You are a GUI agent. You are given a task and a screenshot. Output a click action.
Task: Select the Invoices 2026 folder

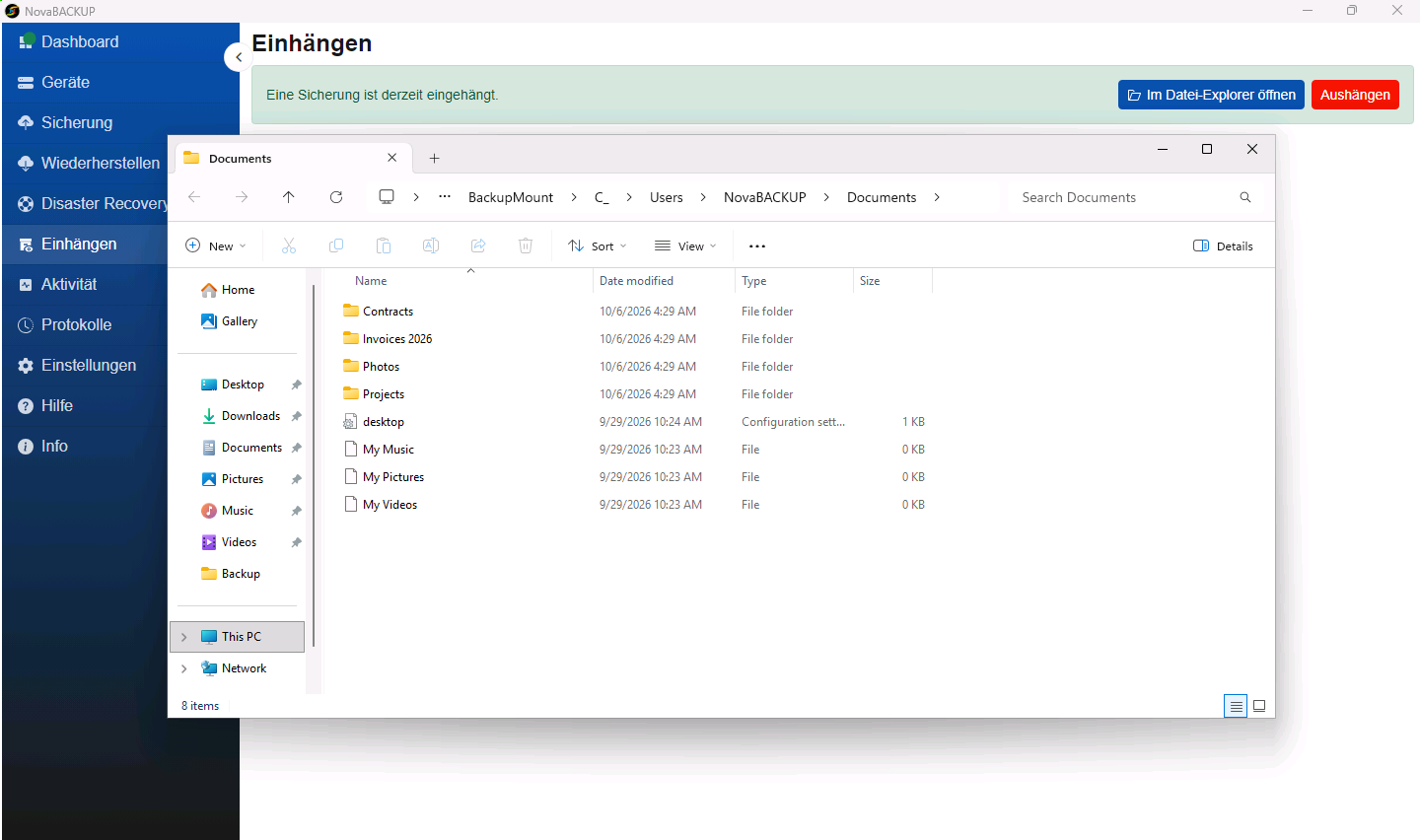pyautogui.click(x=397, y=338)
